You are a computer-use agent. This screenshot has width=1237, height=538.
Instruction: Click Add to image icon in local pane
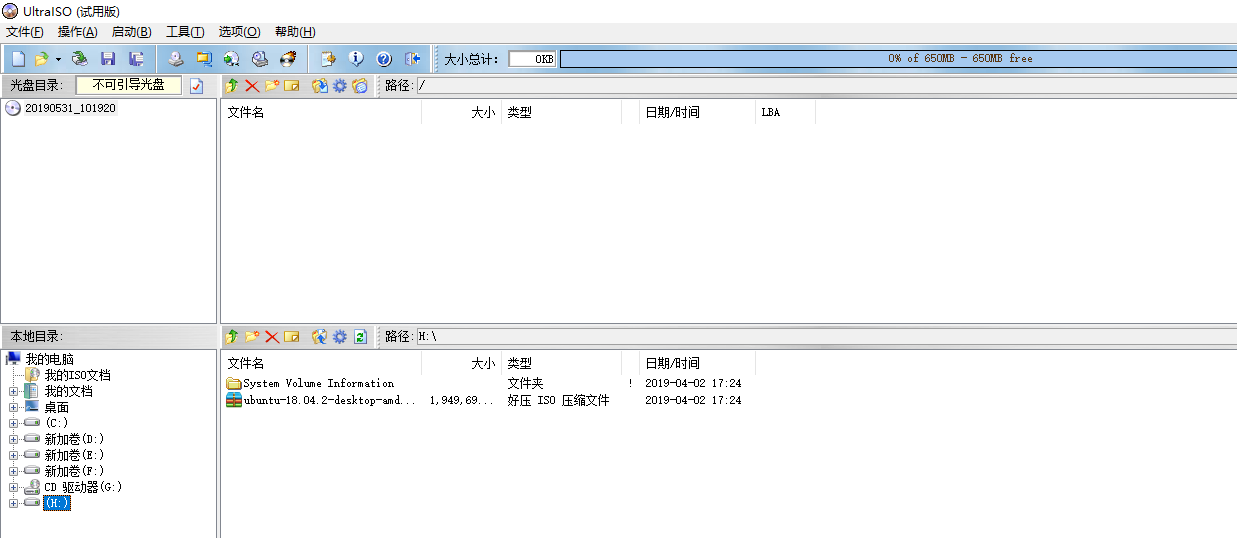[x=320, y=337]
